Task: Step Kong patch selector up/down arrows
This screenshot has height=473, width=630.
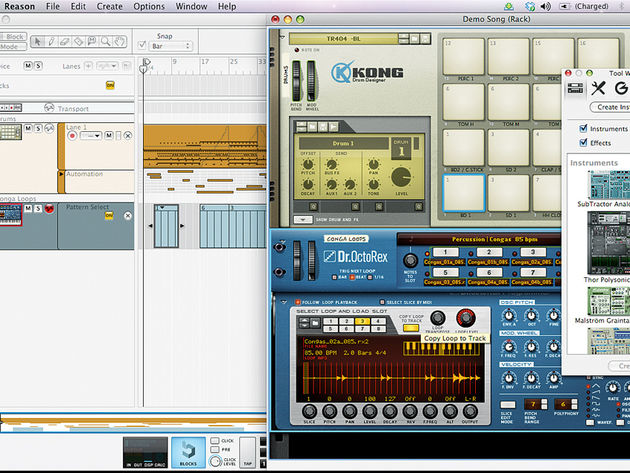Action: tap(403, 39)
